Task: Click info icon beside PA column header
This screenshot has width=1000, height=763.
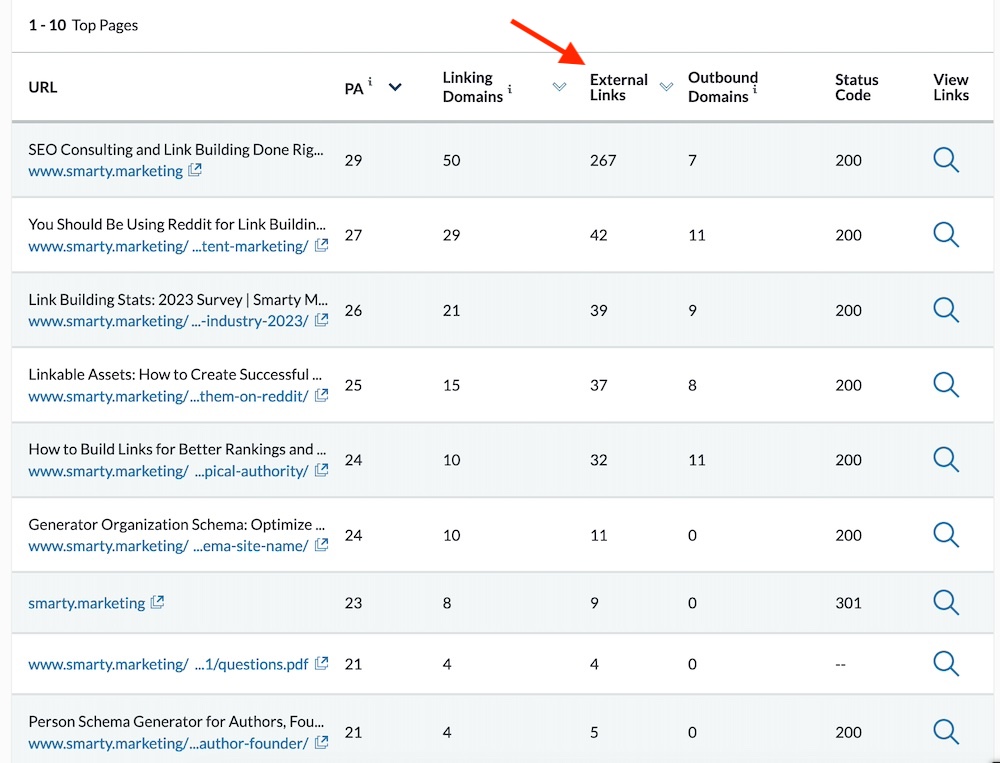Action: tap(370, 82)
